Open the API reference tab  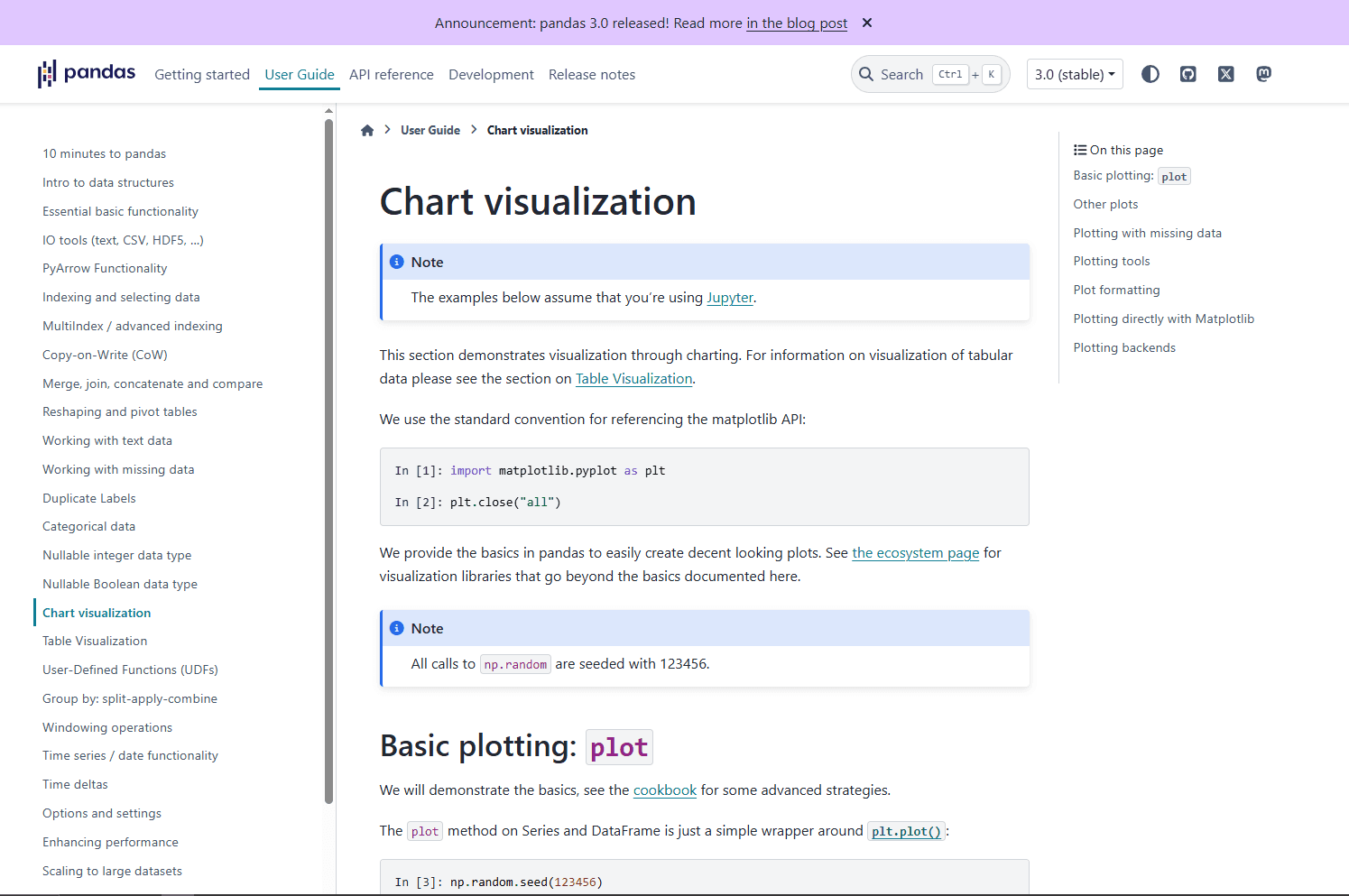click(392, 74)
